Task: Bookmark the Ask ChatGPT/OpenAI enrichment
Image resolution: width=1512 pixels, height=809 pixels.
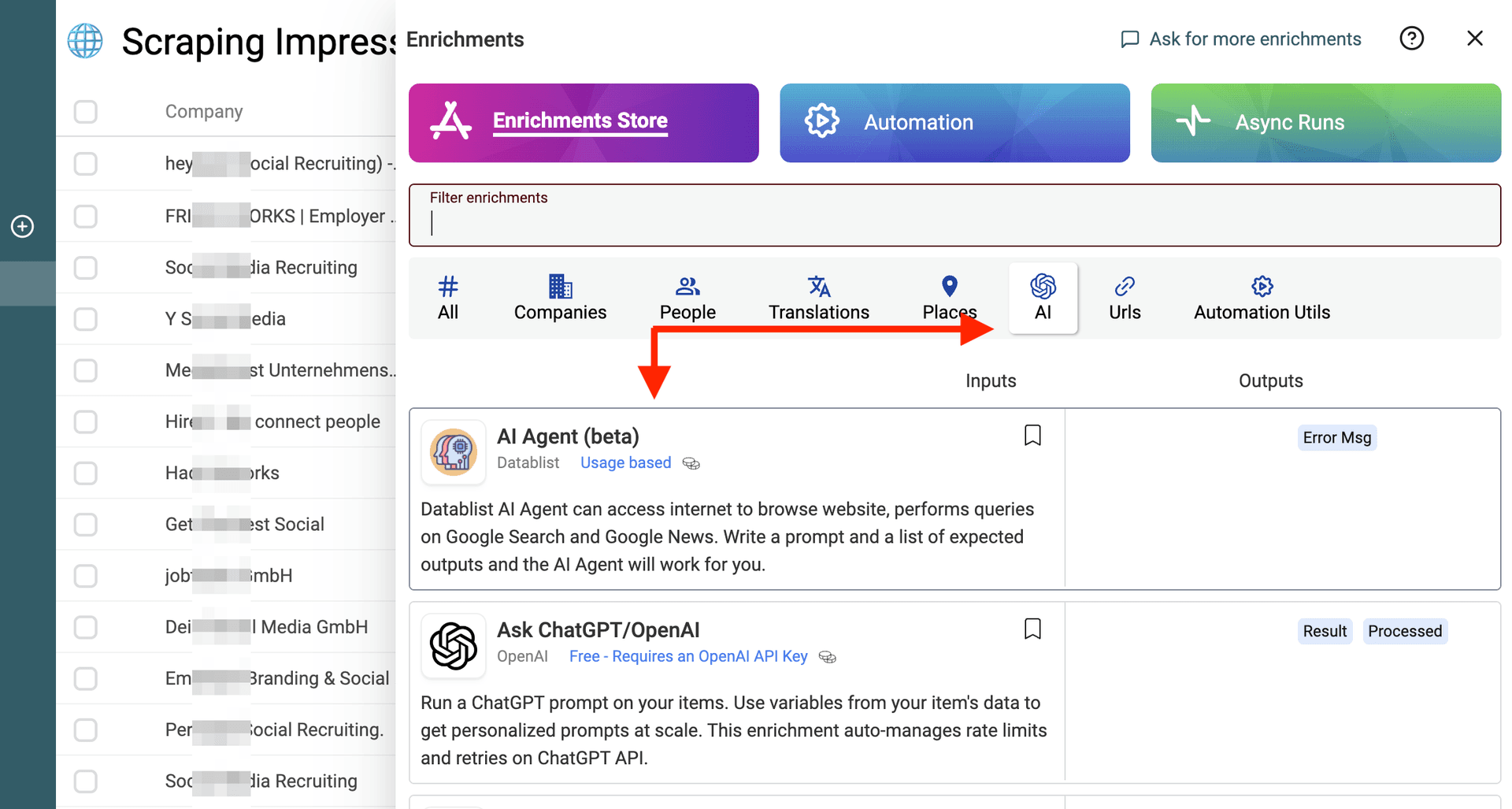Action: click(x=1032, y=629)
